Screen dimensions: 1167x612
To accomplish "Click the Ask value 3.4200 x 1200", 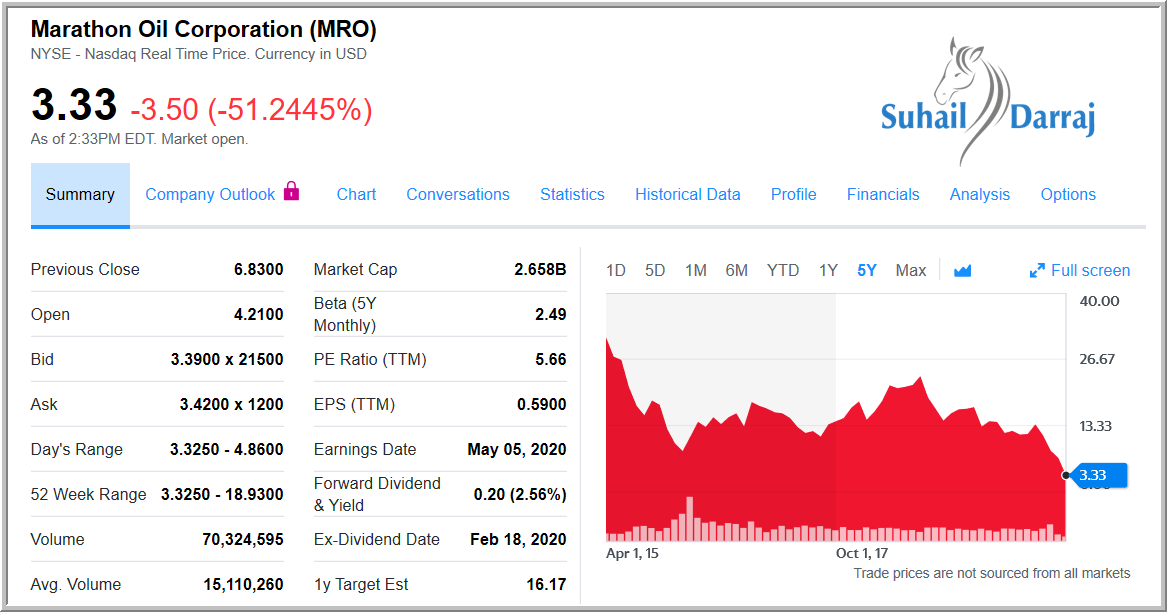I will [231, 404].
